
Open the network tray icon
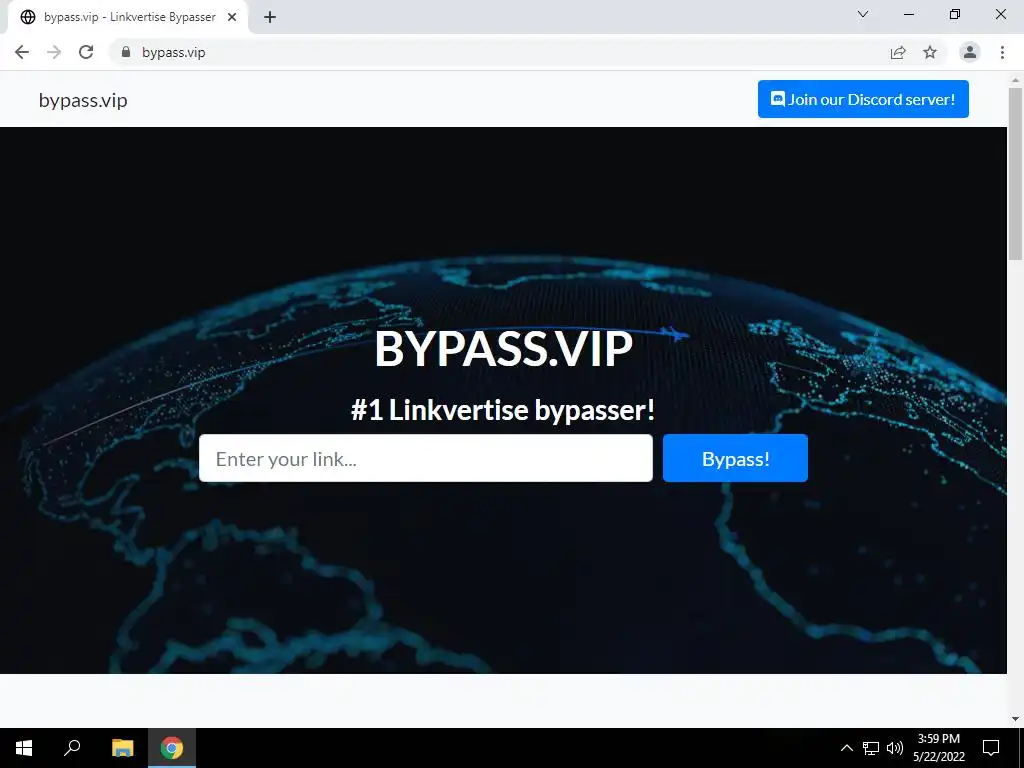coord(871,748)
